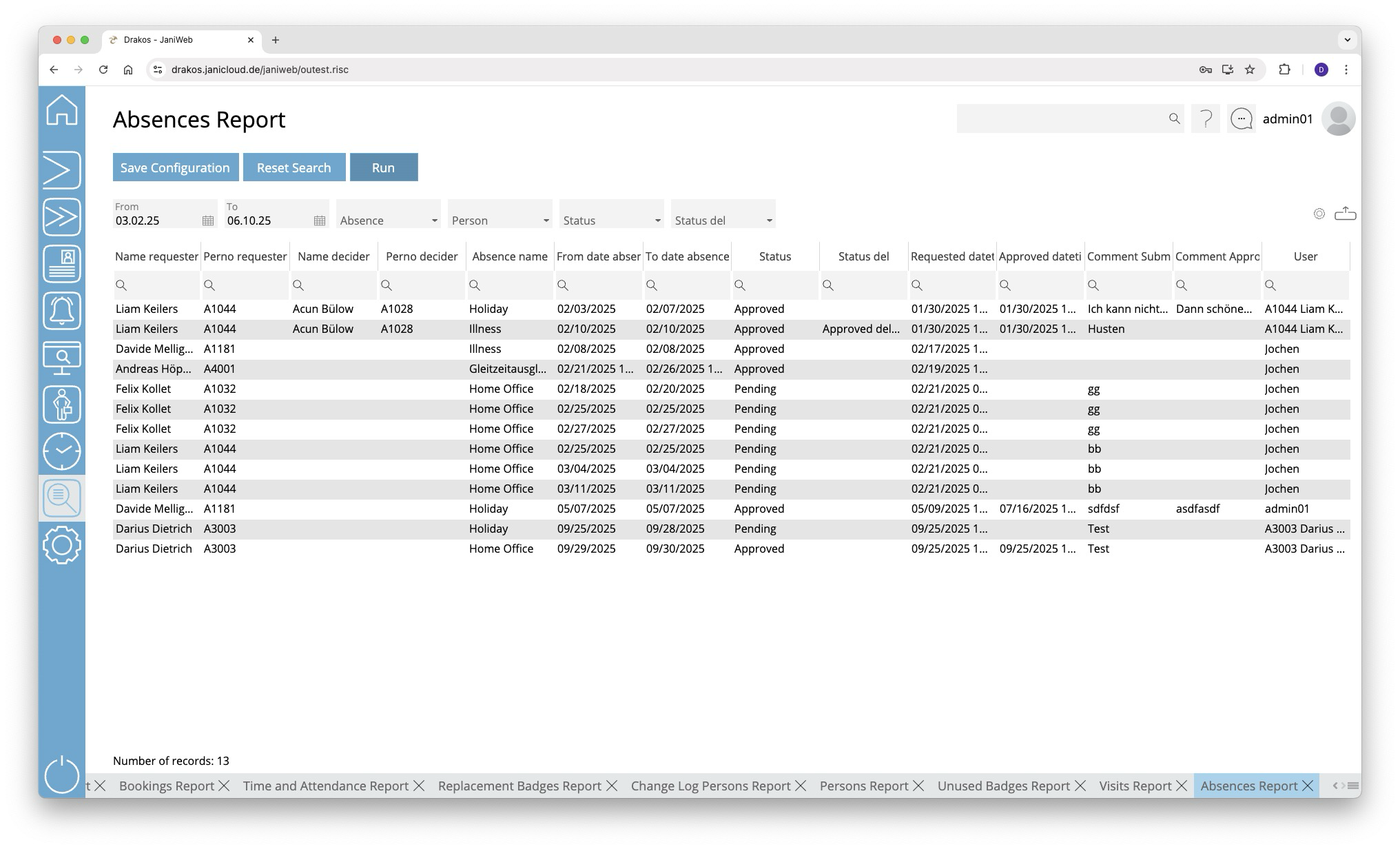Viewport: 1400px width, 849px height.
Task: Click the home icon in sidebar
Action: coord(62,110)
